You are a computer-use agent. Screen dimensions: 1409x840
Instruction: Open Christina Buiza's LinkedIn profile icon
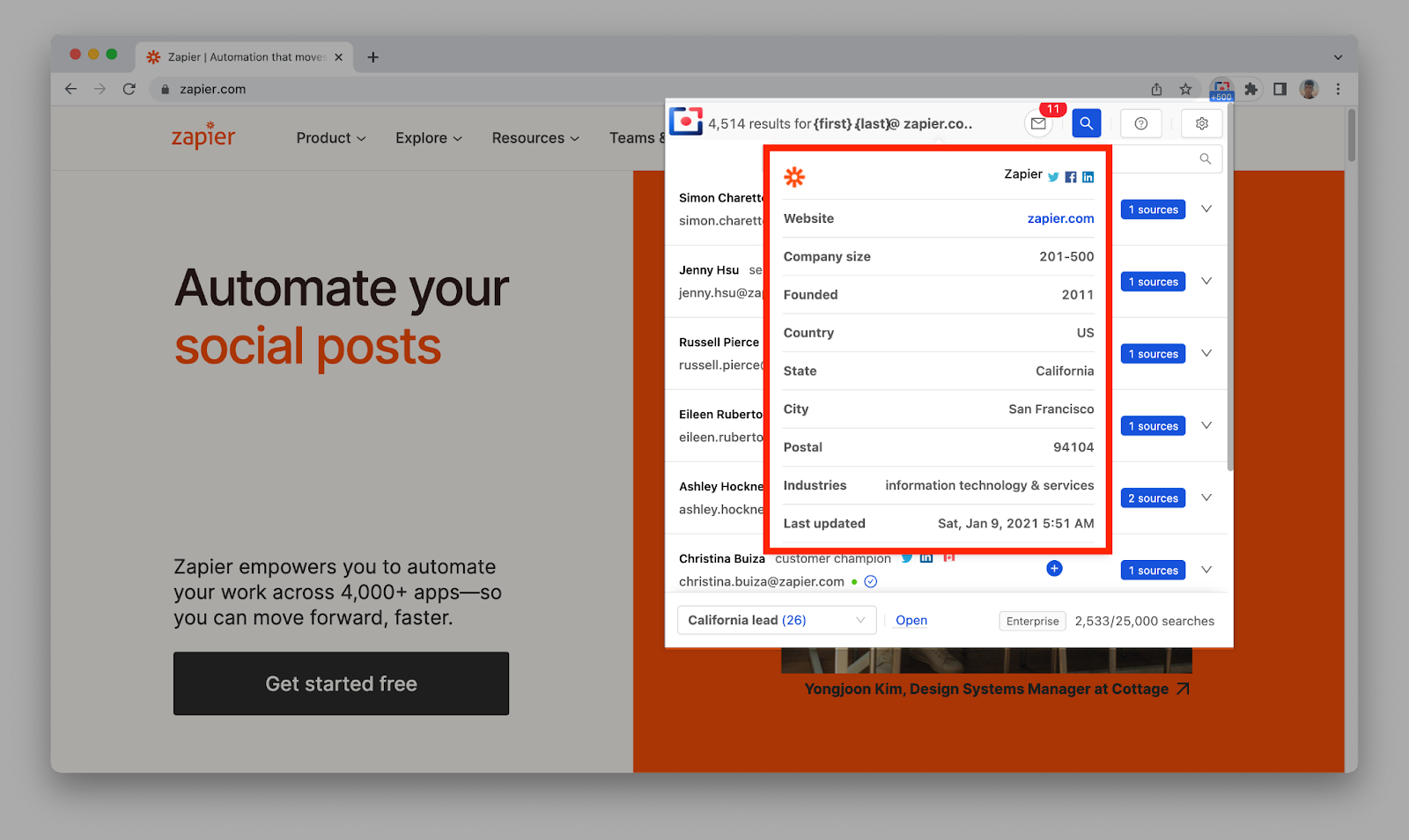click(x=926, y=558)
